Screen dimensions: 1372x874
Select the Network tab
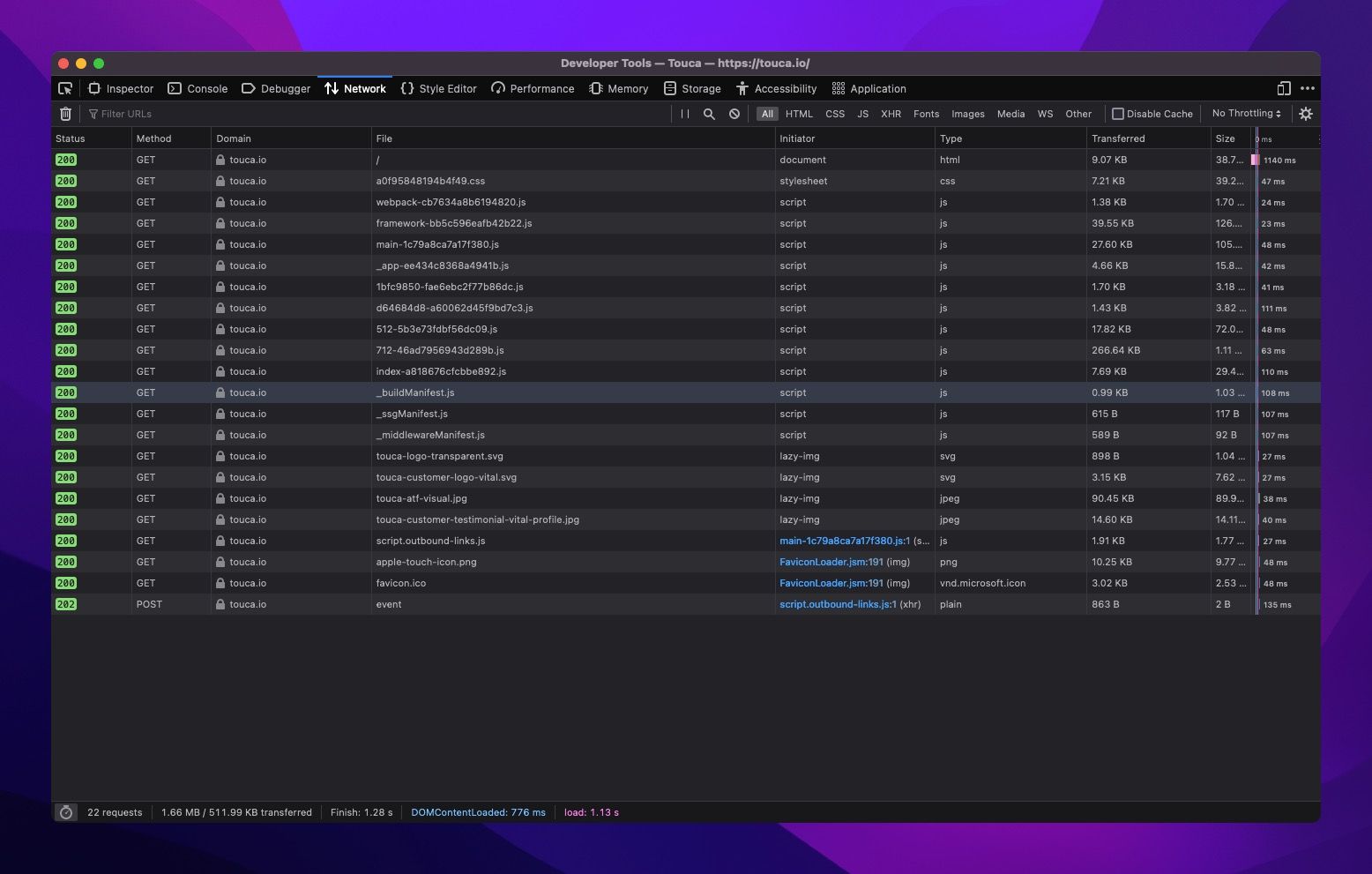(x=354, y=88)
